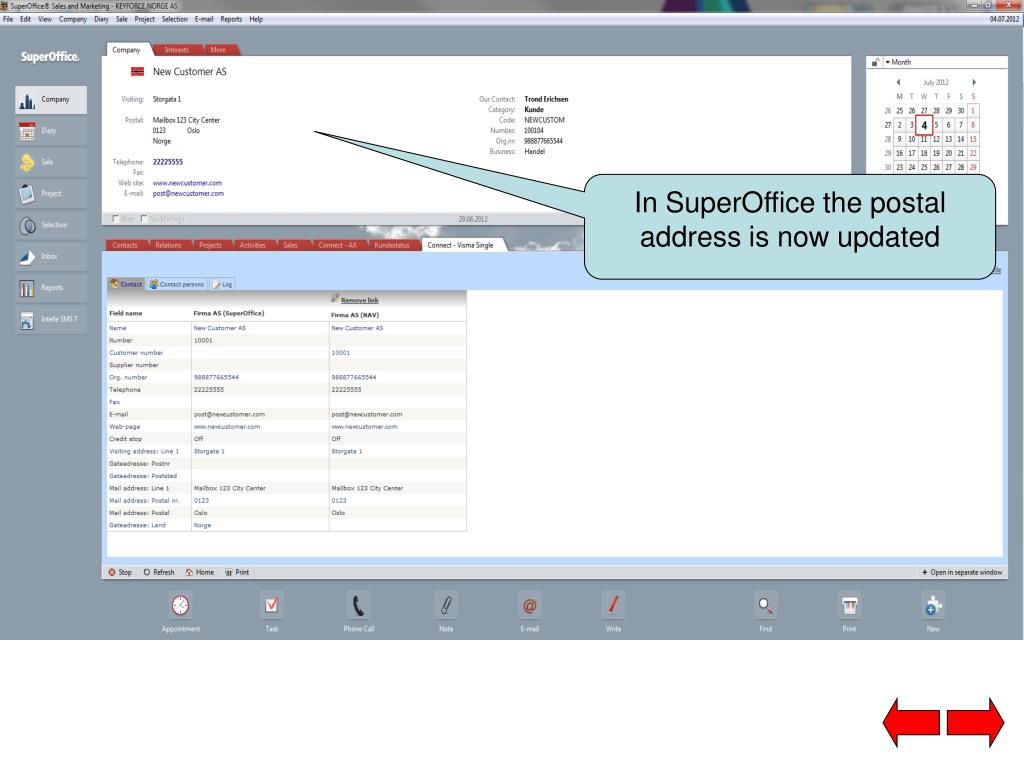Click the Remove link button

tap(360, 300)
